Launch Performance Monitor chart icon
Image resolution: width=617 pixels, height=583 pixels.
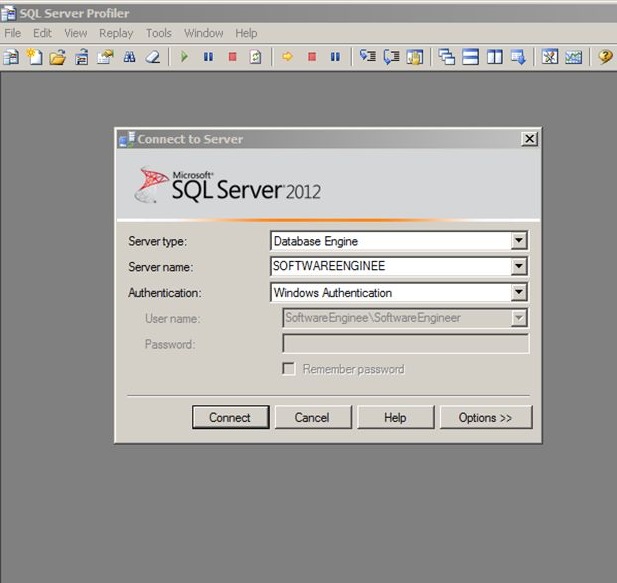coord(574,57)
